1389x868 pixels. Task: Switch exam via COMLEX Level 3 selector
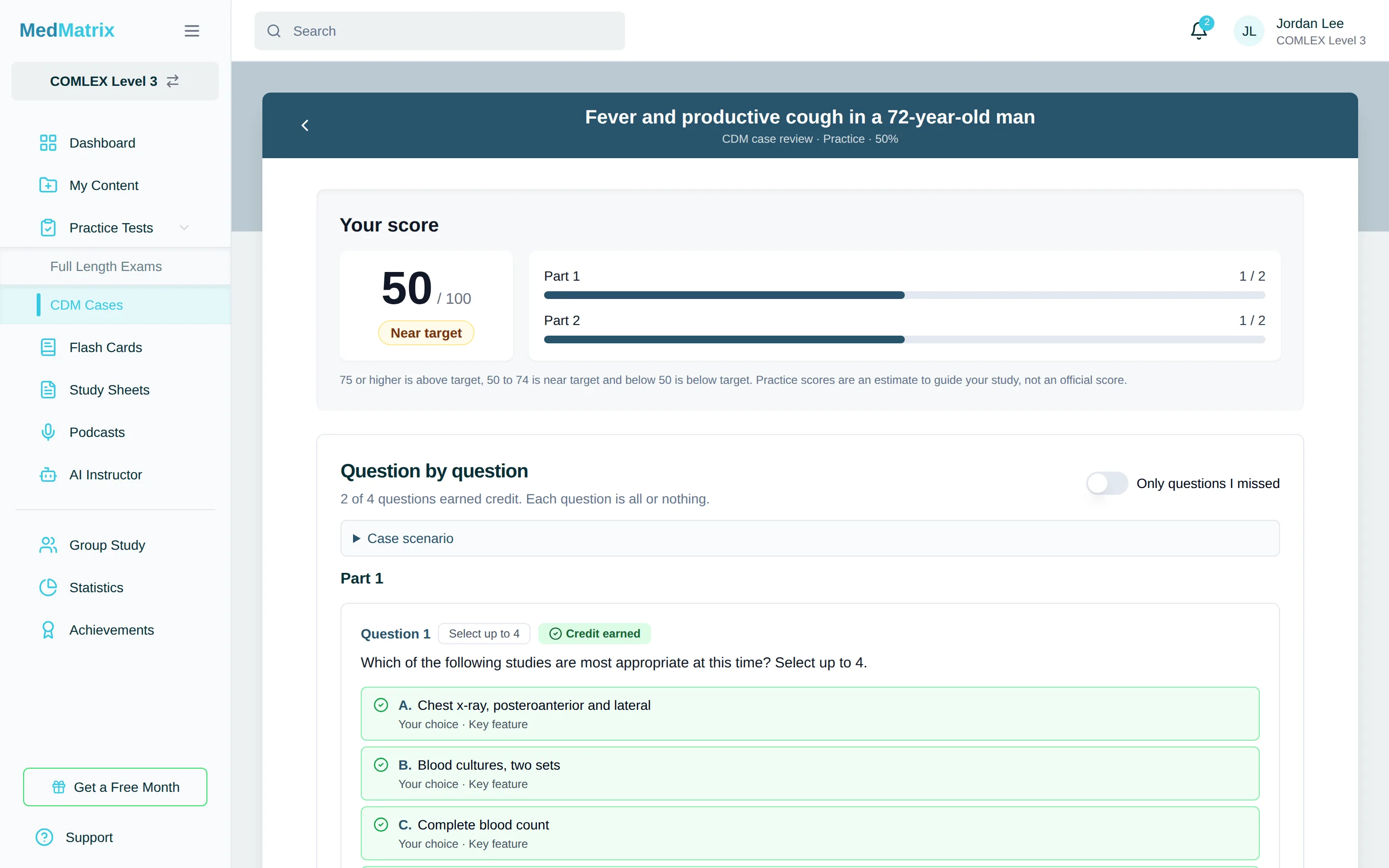115,81
